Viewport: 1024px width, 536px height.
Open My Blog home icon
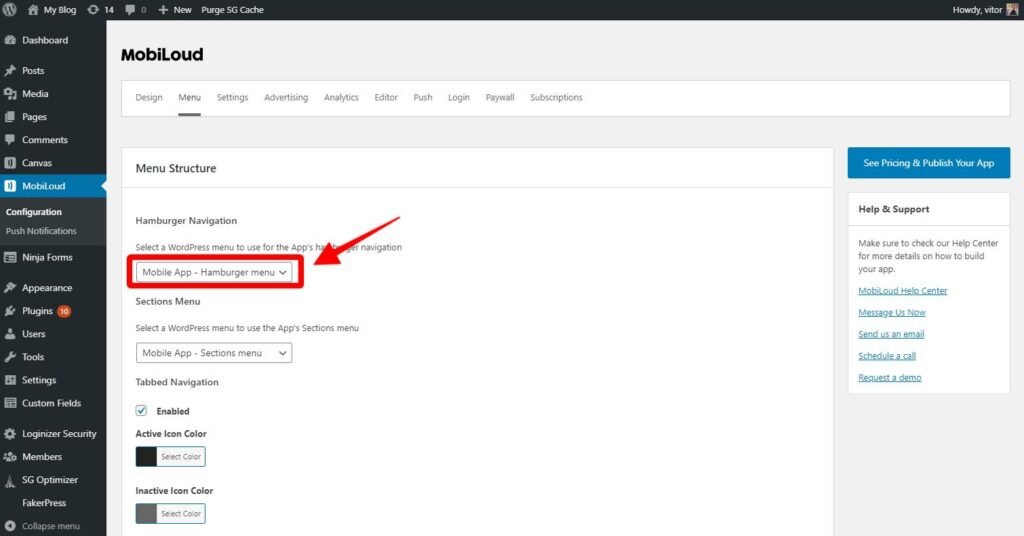click(33, 10)
